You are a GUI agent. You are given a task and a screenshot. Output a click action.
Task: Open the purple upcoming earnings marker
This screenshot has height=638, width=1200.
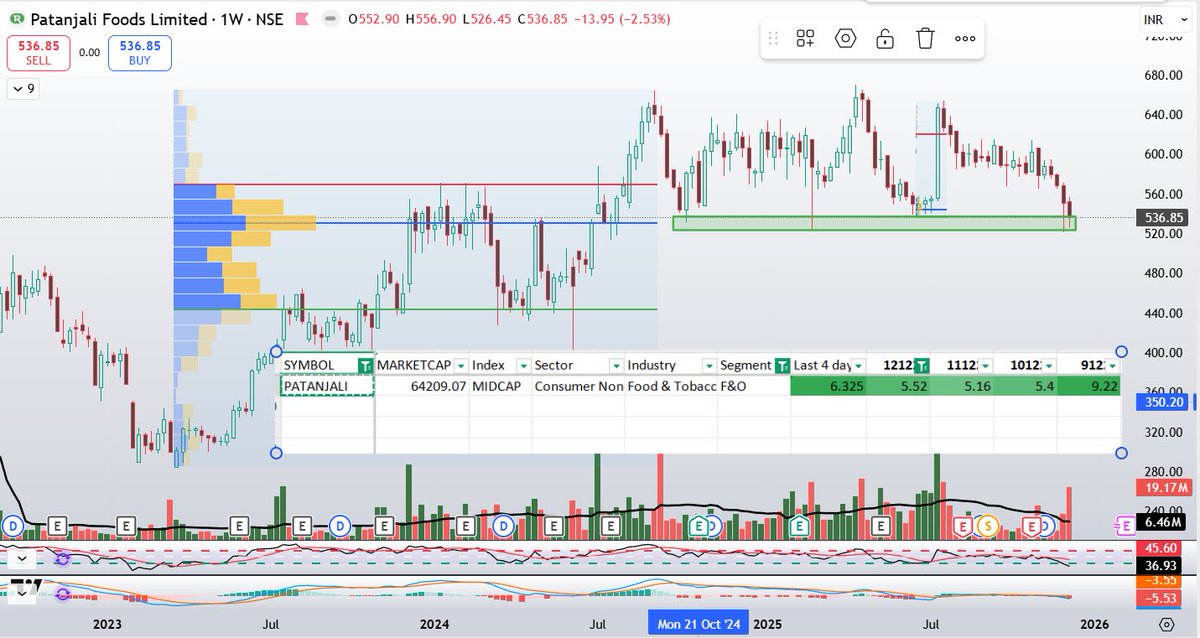pyautogui.click(x=1125, y=525)
